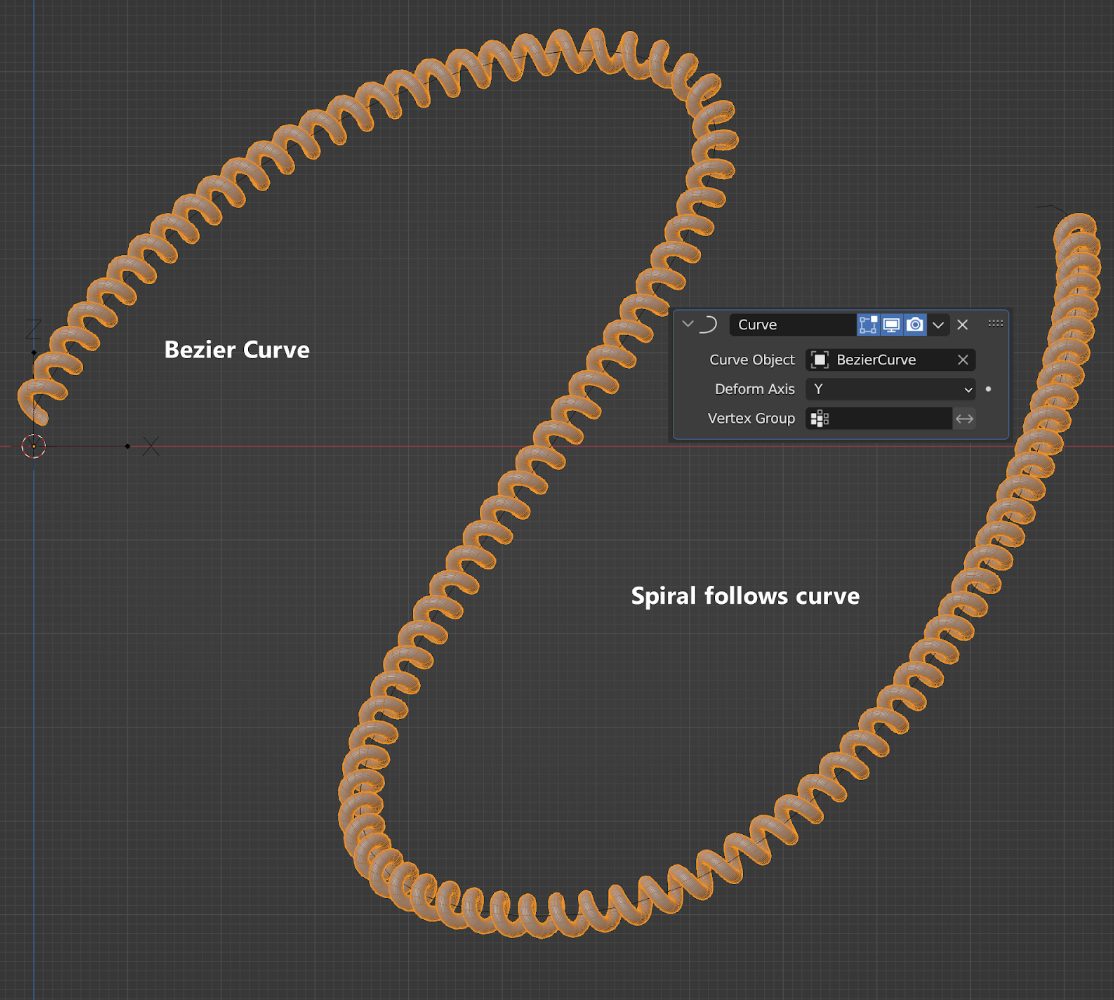This screenshot has height=1000, width=1114.
Task: Click the modifier drag handle dots
Action: tap(995, 324)
